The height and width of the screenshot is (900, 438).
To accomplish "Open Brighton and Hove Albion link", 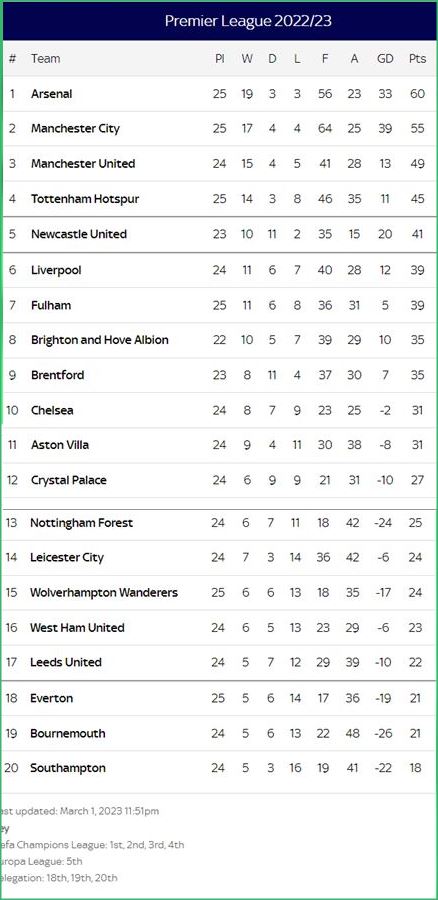I will click(100, 340).
